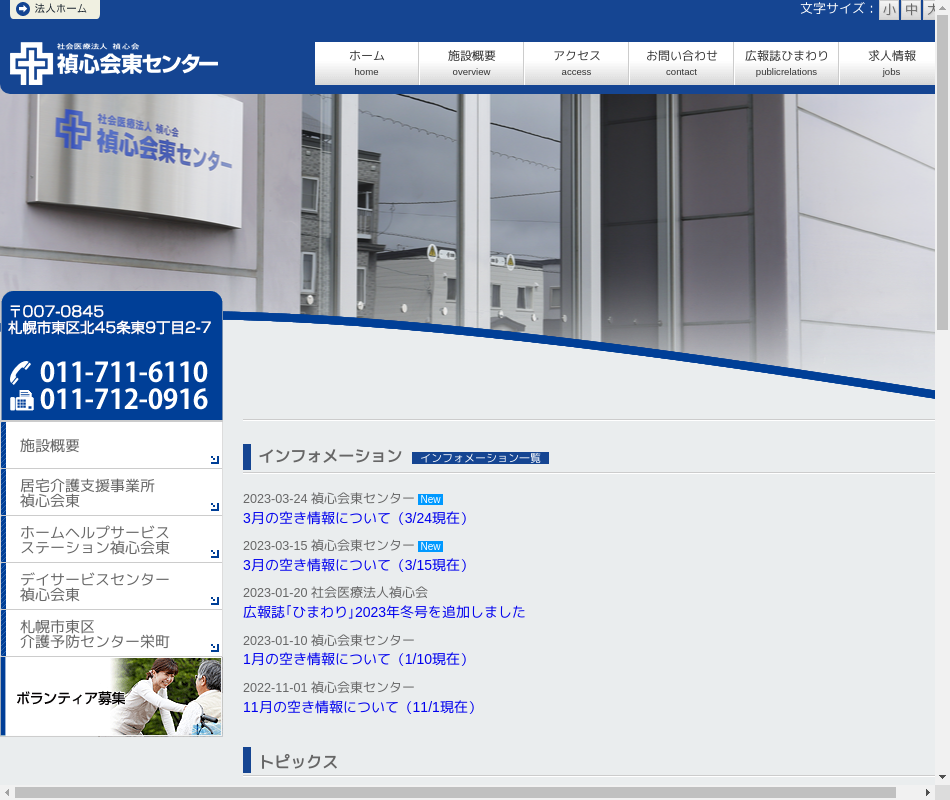
Task: Go to the アクセス access page
Action: (x=576, y=63)
